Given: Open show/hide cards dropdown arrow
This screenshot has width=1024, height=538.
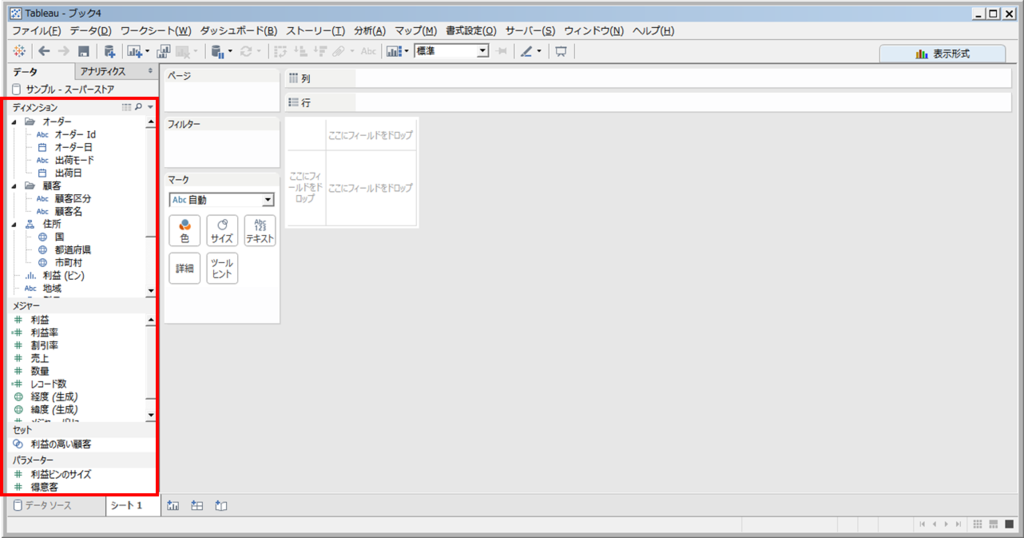Looking at the screenshot, I should click(x=406, y=51).
